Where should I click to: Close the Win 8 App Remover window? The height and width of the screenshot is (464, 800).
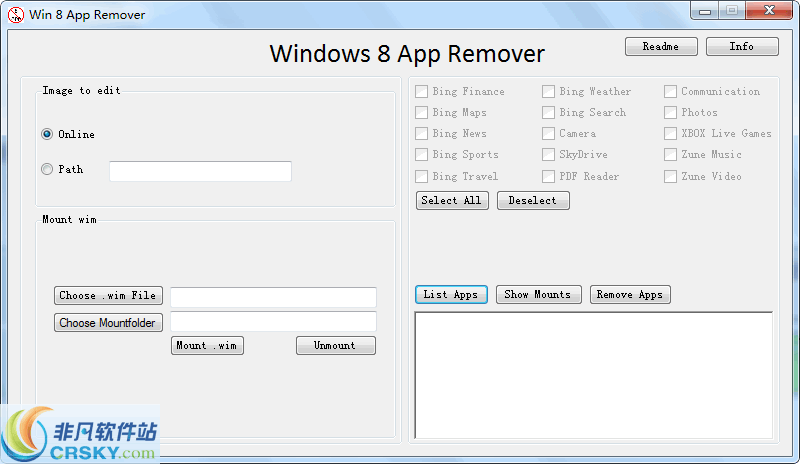tap(769, 11)
